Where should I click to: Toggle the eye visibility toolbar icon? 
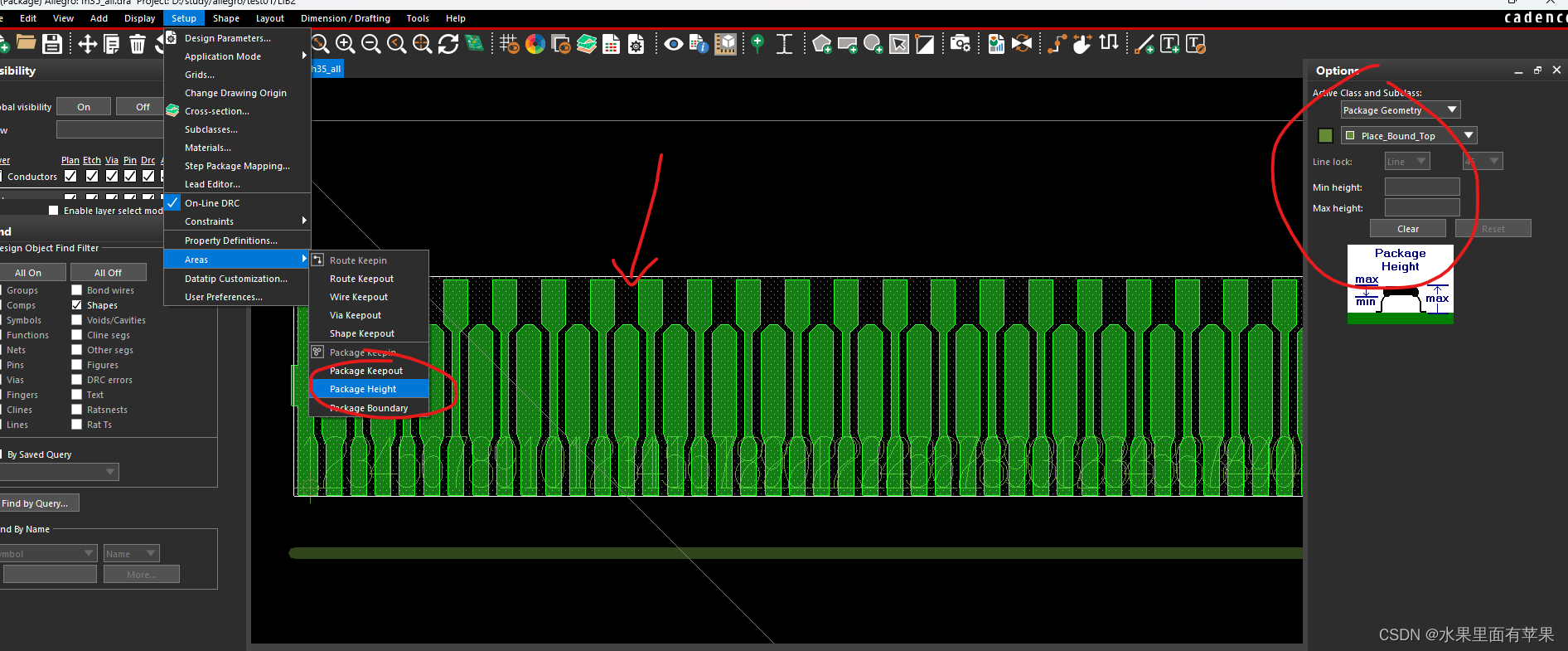click(x=673, y=44)
